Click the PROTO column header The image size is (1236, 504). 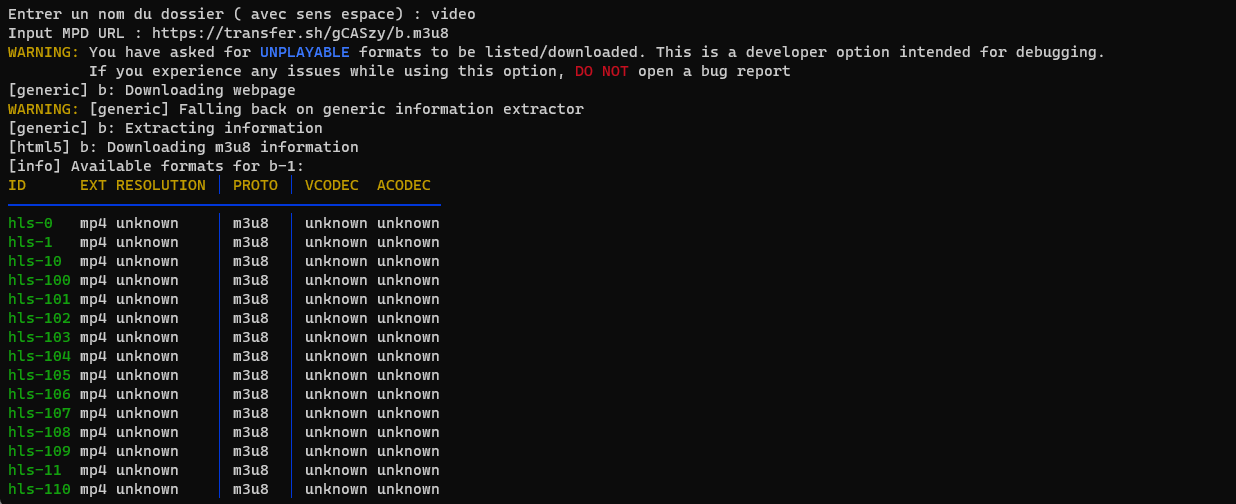click(255, 185)
